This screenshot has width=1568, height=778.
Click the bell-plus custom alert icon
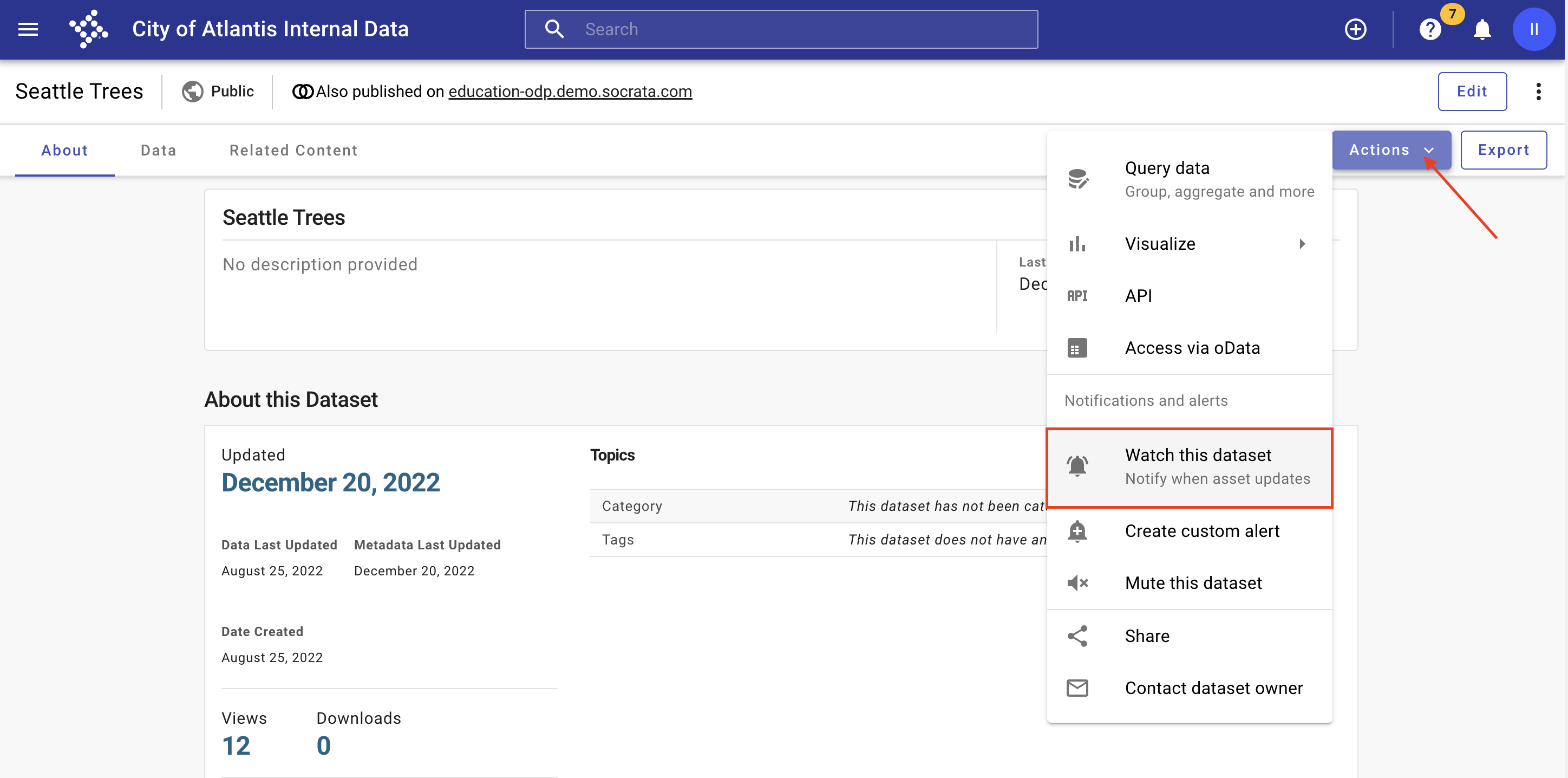pyautogui.click(x=1077, y=531)
